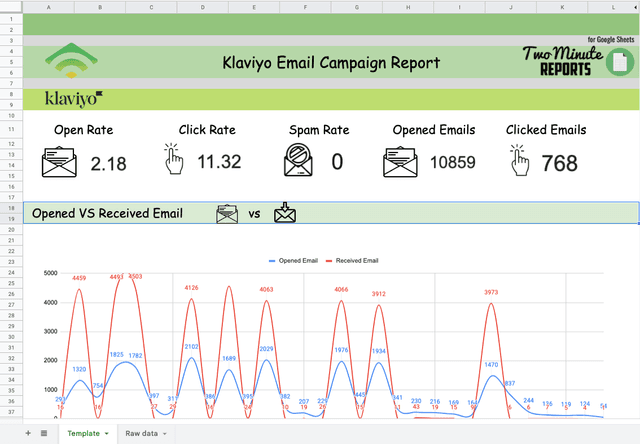The image size is (640, 444).
Task: Click the red data label 3912
Action: click(379, 294)
